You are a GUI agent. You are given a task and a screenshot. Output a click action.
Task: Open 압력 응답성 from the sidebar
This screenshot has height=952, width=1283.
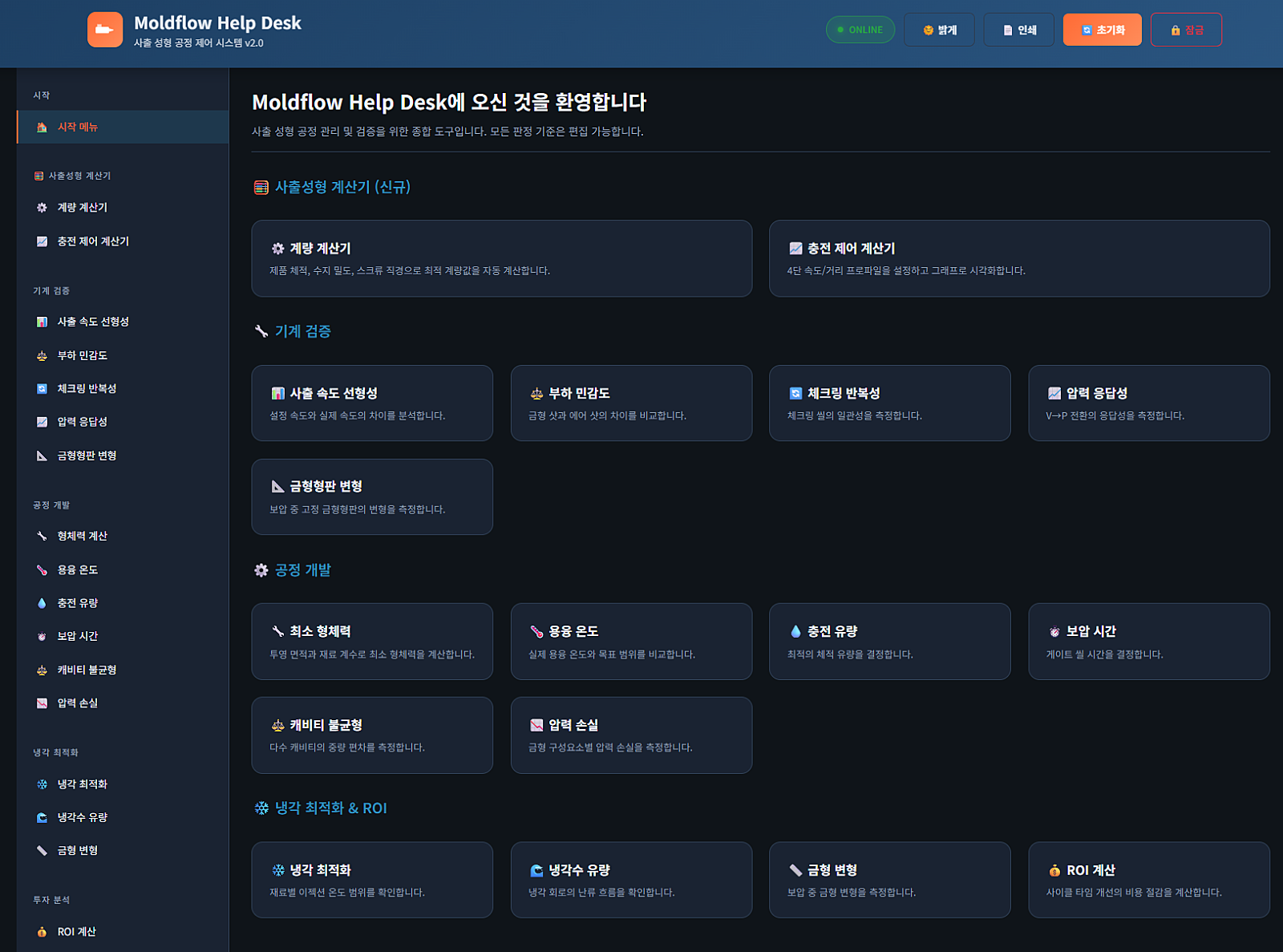(123, 422)
